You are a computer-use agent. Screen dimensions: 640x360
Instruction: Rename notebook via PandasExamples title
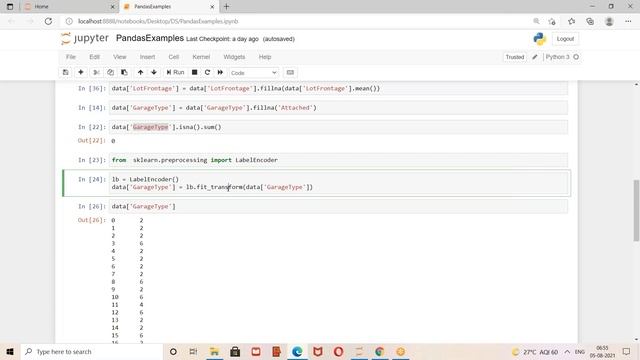coord(150,38)
